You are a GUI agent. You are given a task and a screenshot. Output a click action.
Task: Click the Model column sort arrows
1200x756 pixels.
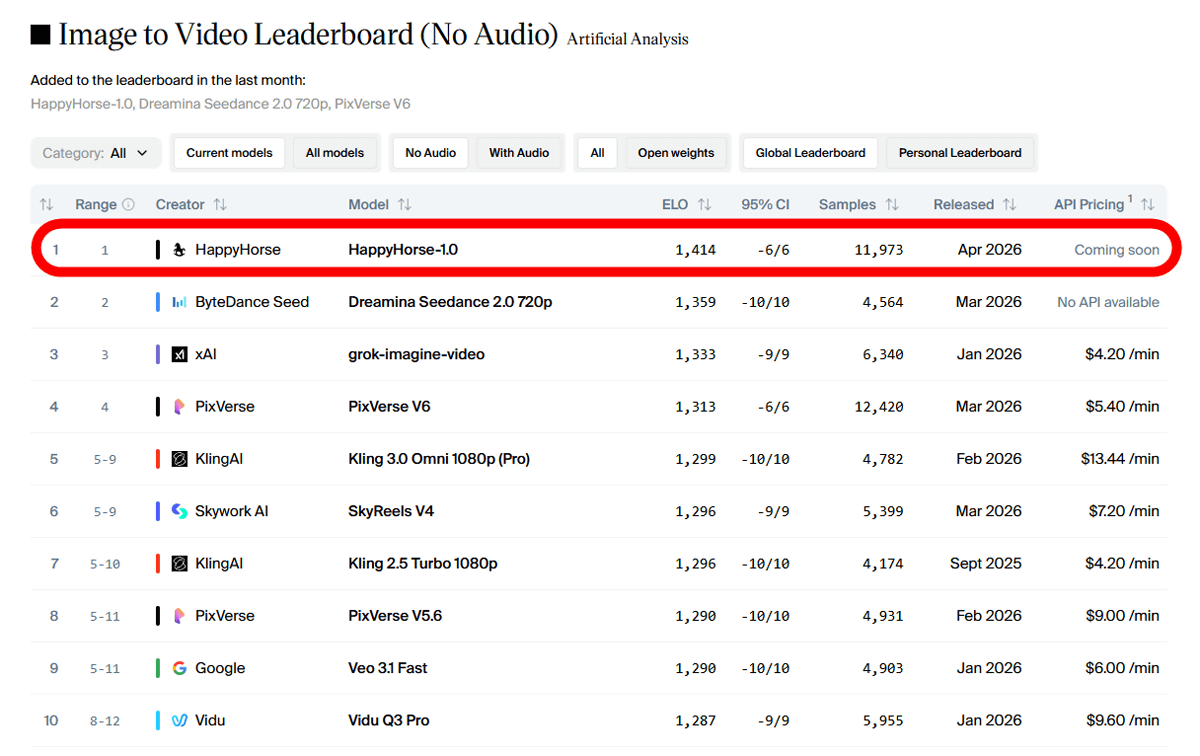404,204
